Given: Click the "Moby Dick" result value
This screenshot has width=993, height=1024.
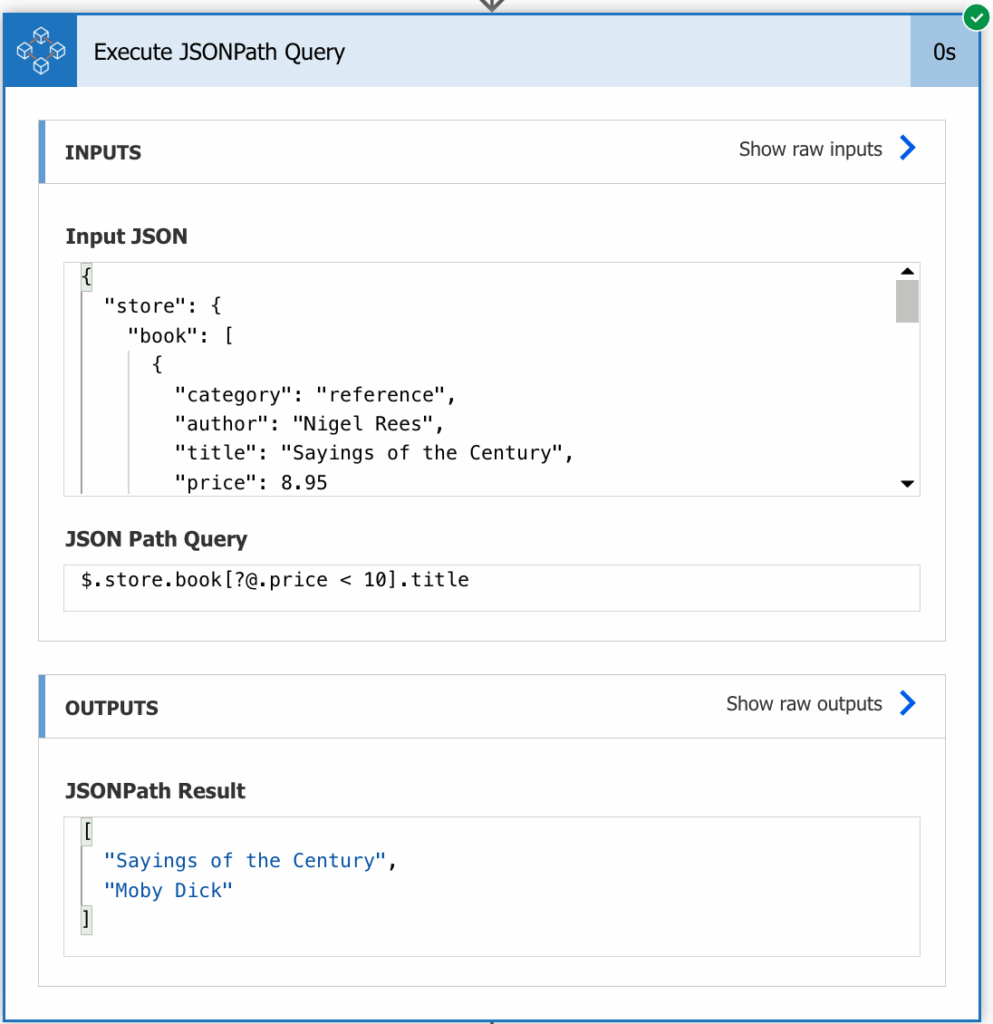Looking at the screenshot, I should coord(168,890).
